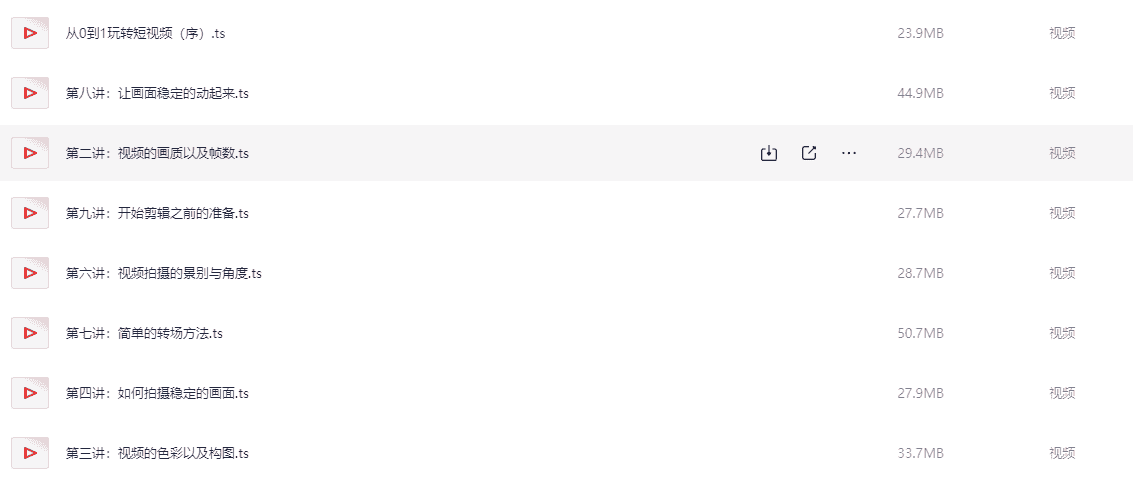Screen dimensions: 1133x487
Task: Click the download icon on the hovered row
Action: (768, 153)
